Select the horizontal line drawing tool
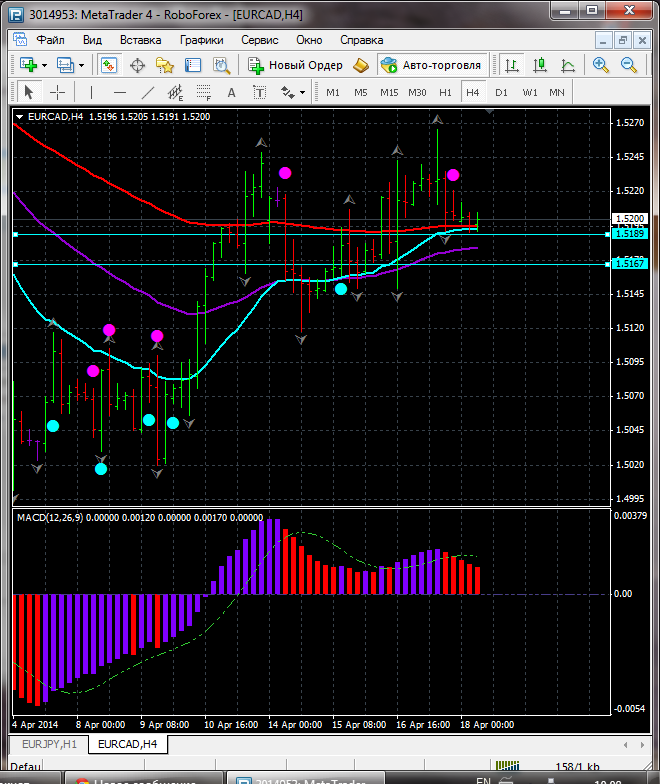 point(119,92)
